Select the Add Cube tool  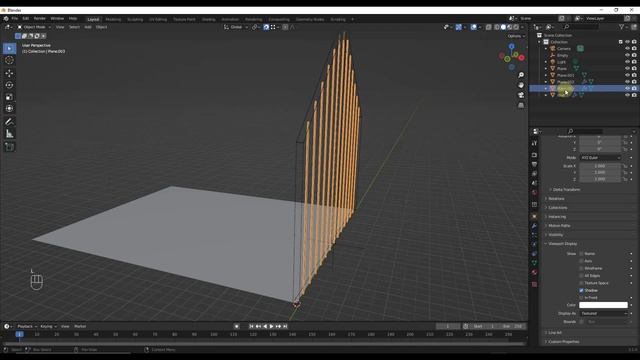click(9, 147)
